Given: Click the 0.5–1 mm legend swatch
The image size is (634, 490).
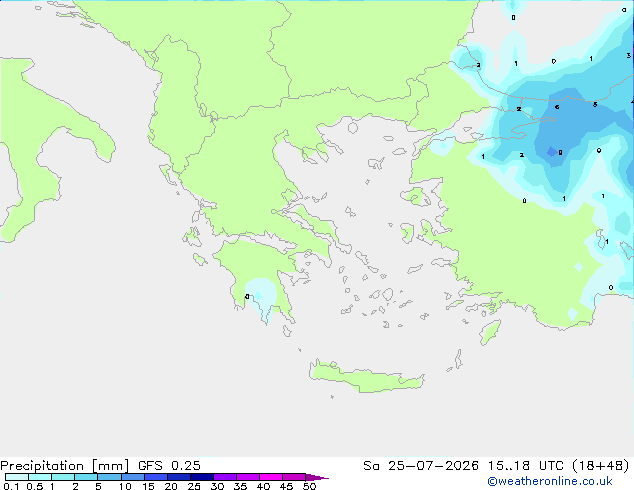Looking at the screenshot, I should pos(40,477).
